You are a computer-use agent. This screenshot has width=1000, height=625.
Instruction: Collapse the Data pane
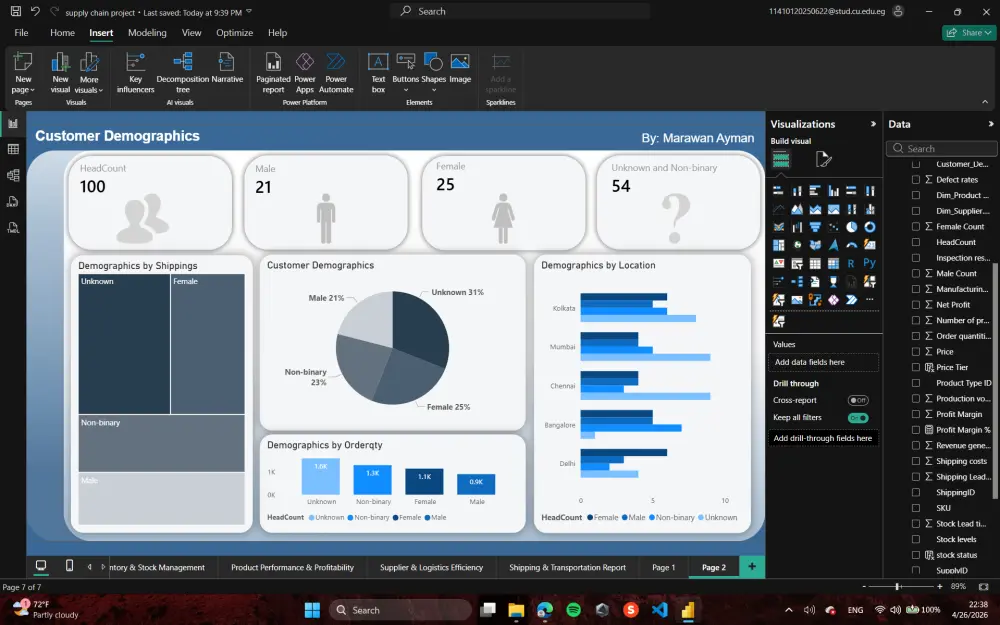click(x=990, y=124)
